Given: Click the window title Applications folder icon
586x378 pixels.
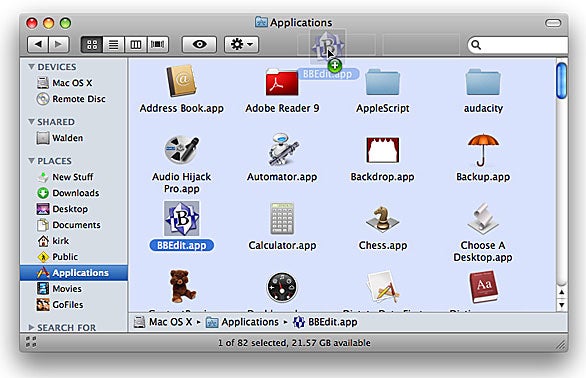Looking at the screenshot, I should pyautogui.click(x=261, y=22).
